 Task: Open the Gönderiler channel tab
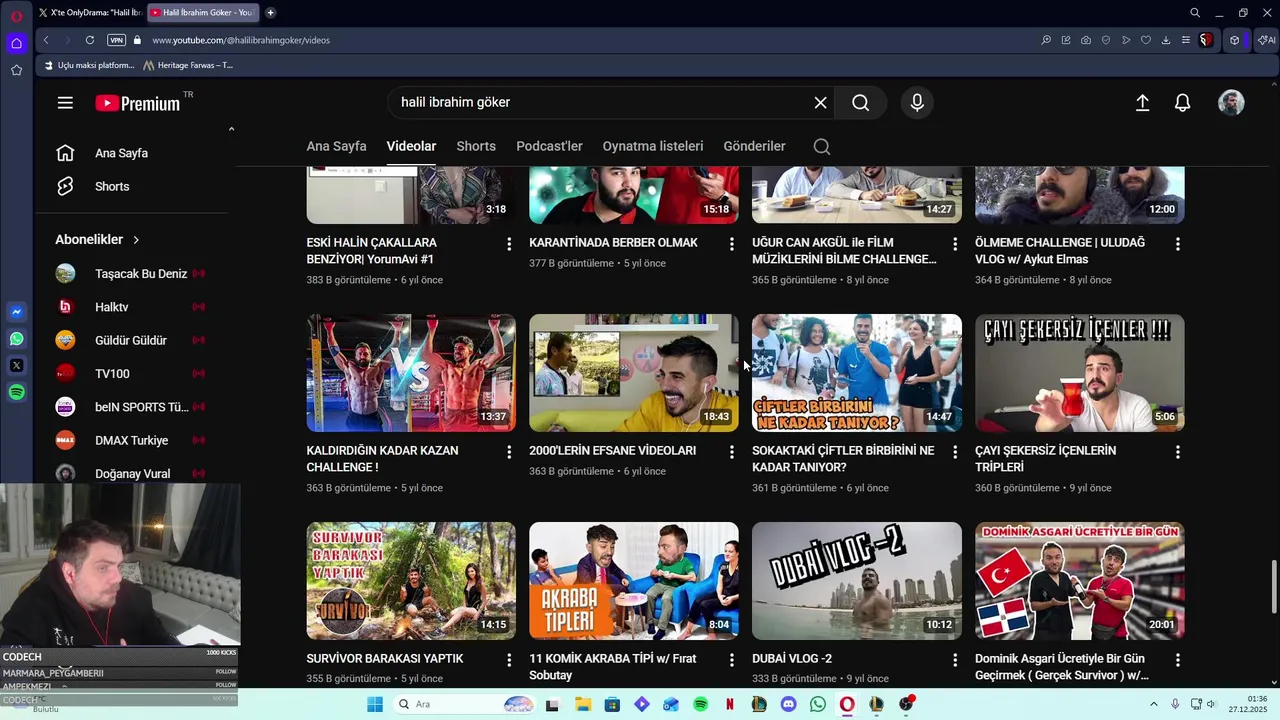tap(754, 146)
